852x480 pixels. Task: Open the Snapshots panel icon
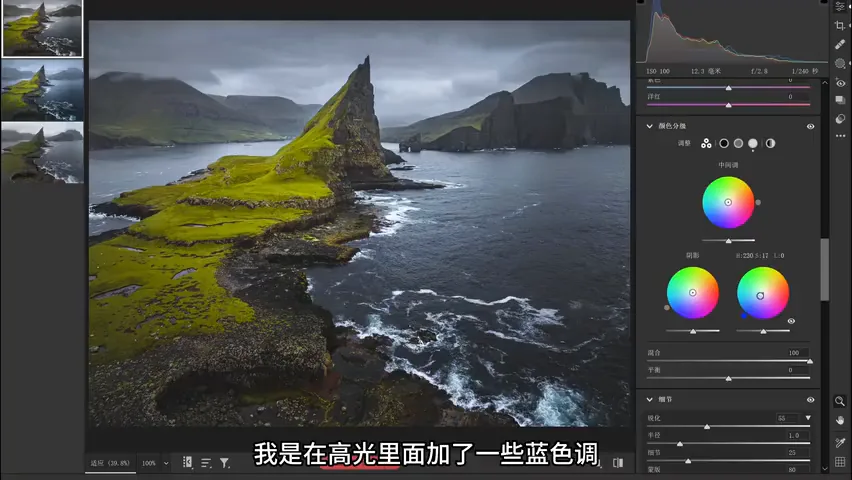click(840, 100)
